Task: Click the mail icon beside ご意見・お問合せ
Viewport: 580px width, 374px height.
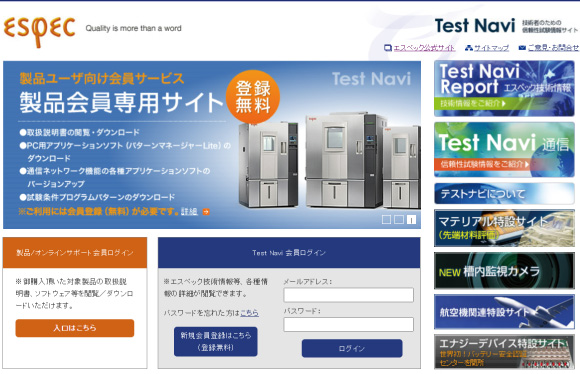Action: click(x=522, y=48)
